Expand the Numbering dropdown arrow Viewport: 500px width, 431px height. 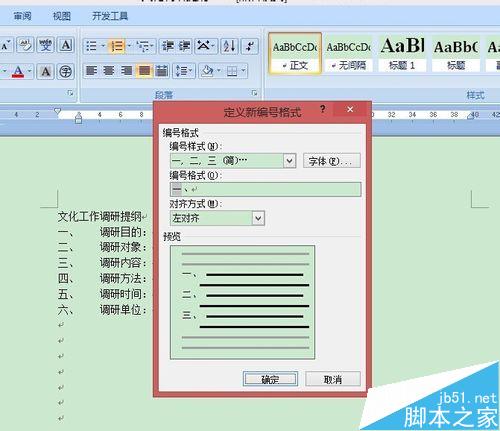[129, 46]
